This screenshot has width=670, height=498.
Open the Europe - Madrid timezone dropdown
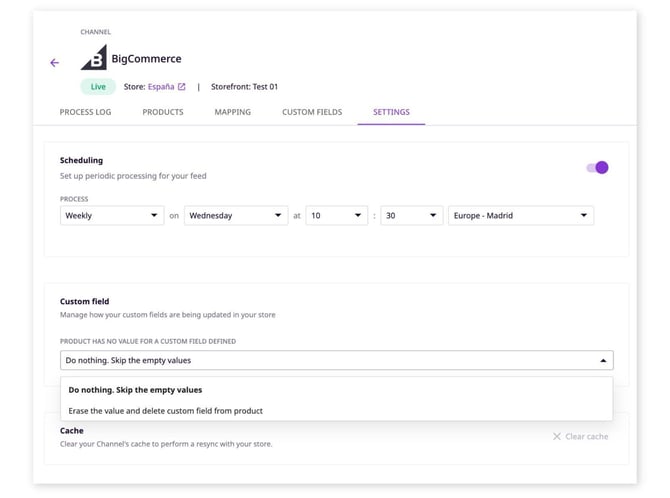tap(521, 215)
